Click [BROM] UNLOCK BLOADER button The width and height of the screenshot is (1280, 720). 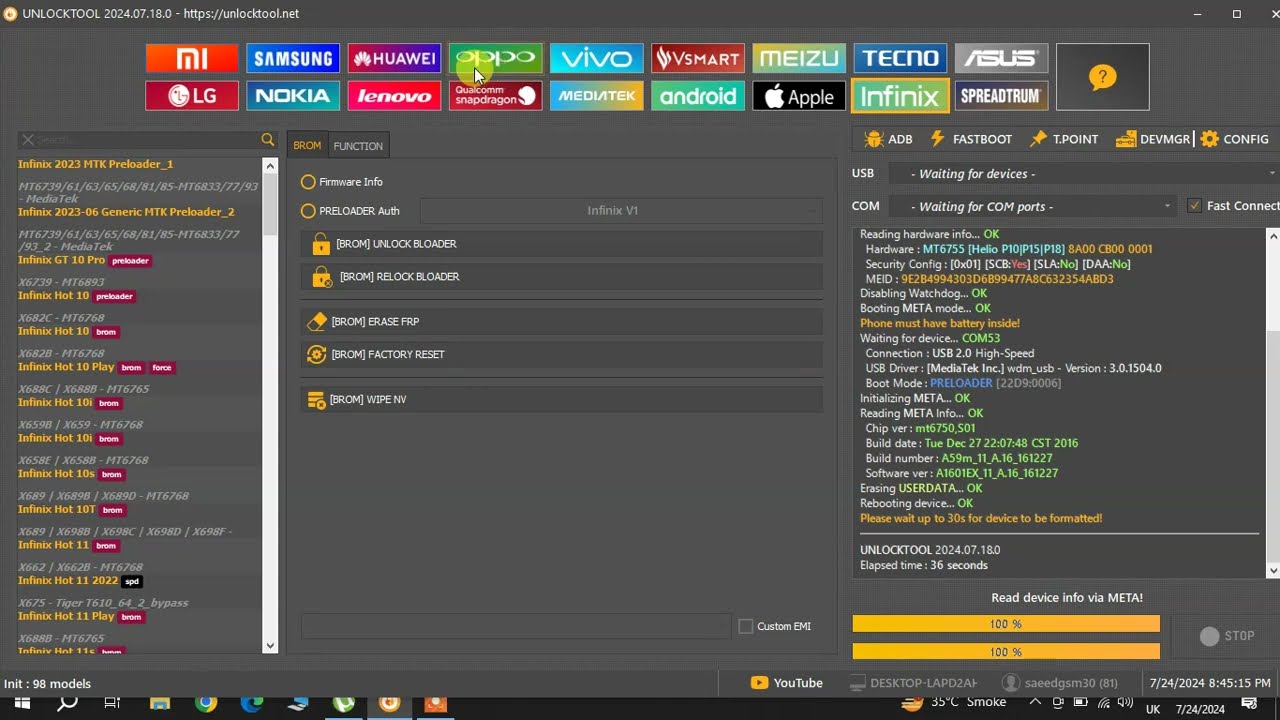click(561, 244)
